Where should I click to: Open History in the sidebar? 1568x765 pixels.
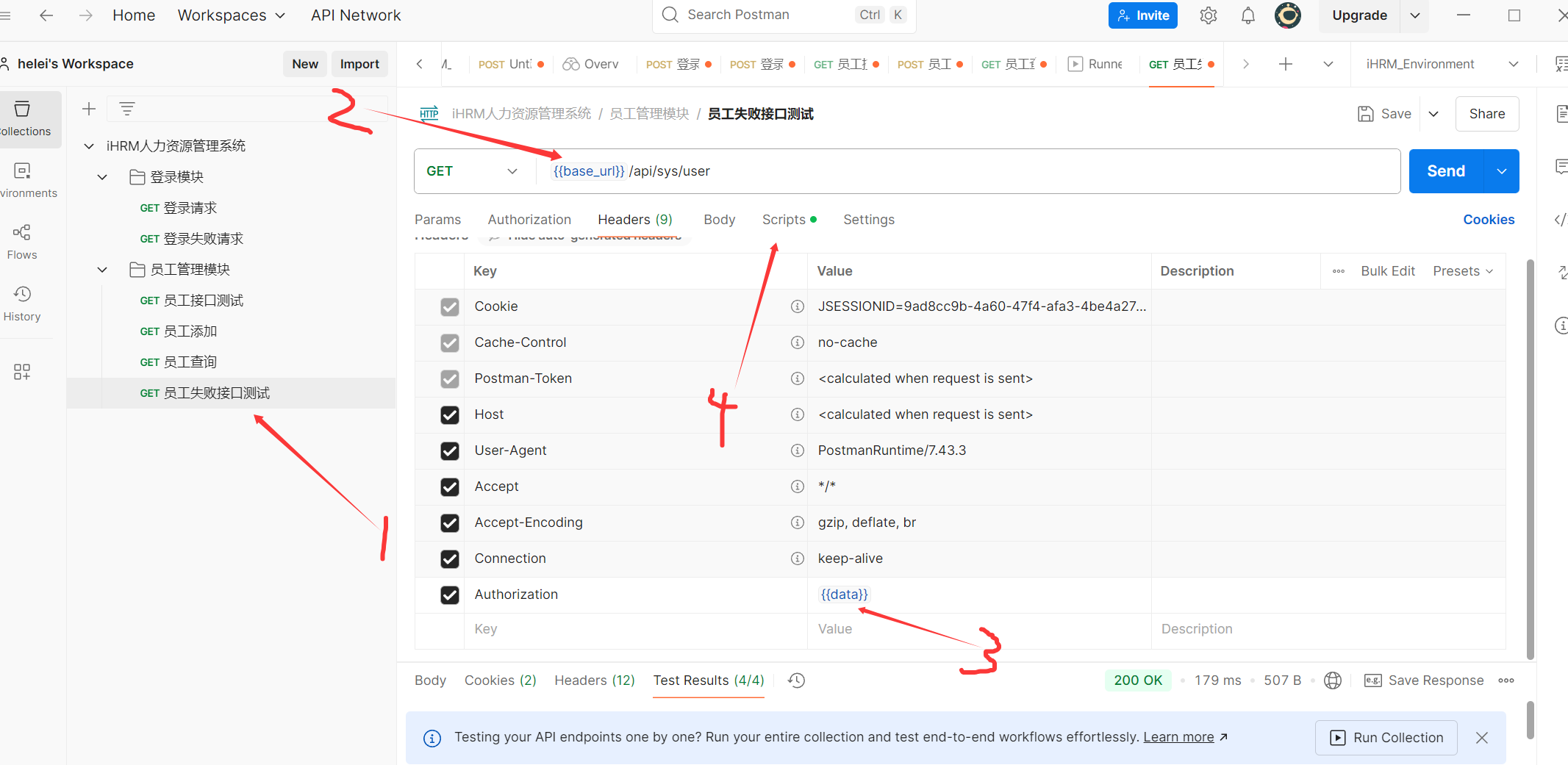point(22,304)
